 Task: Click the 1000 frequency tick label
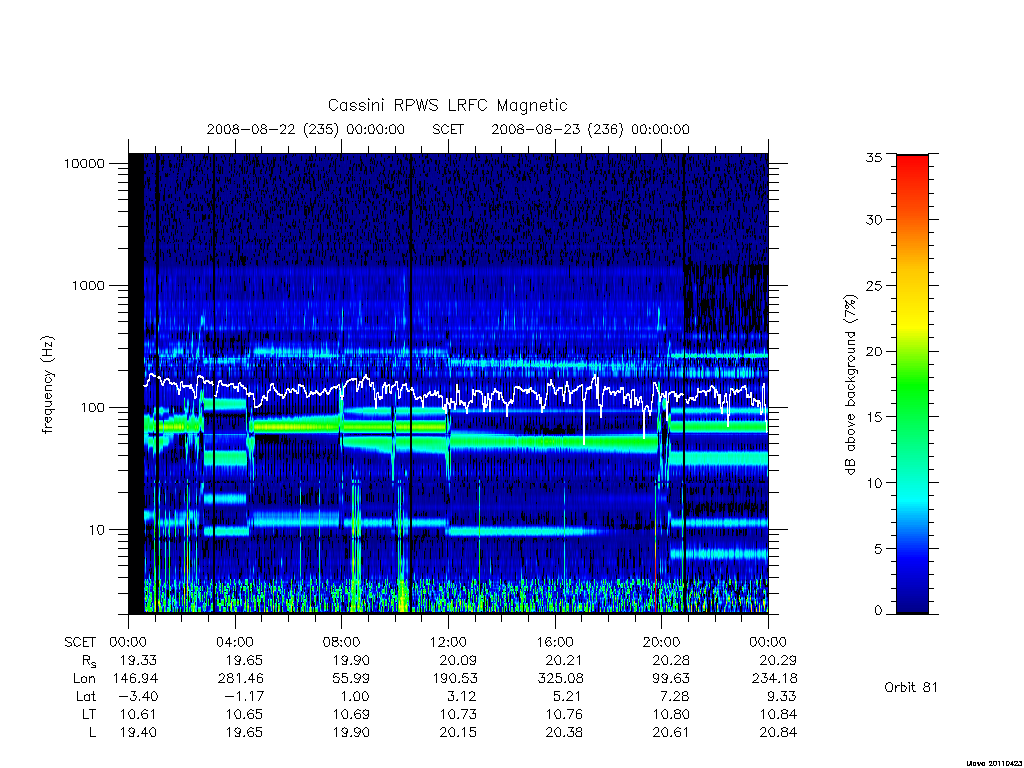pos(88,286)
